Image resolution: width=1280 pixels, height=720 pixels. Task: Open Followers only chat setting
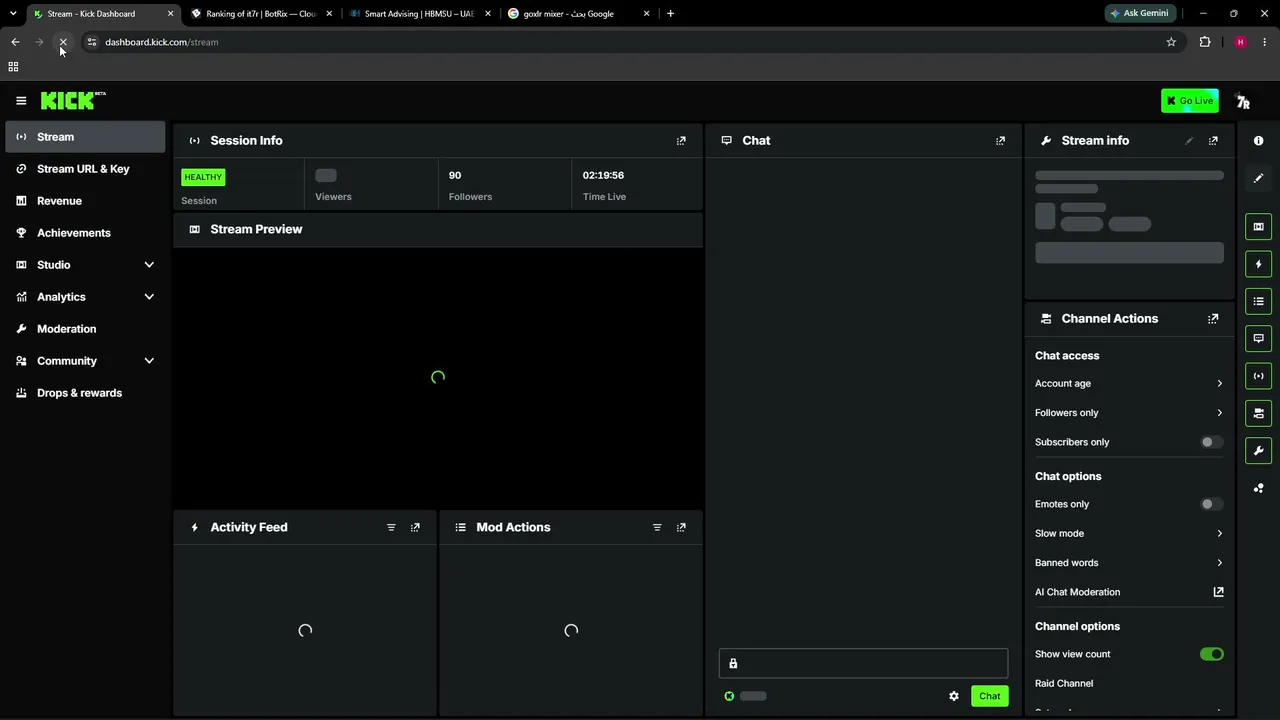pyautogui.click(x=1129, y=413)
